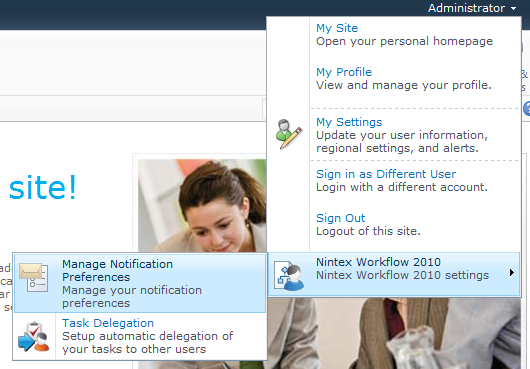Expand the Nintex Workflow 2010 submenu arrow
Image resolution: width=530 pixels, height=369 pixels.
point(512,272)
